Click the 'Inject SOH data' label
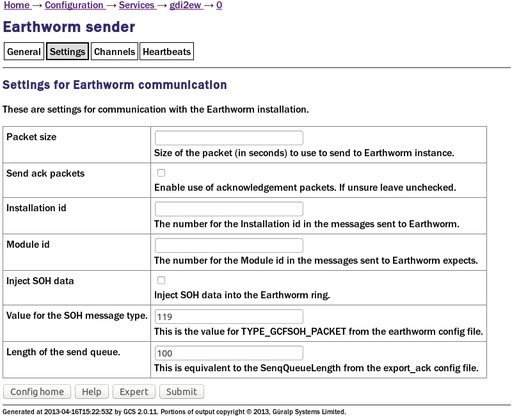The image size is (512, 418). pos(40,281)
